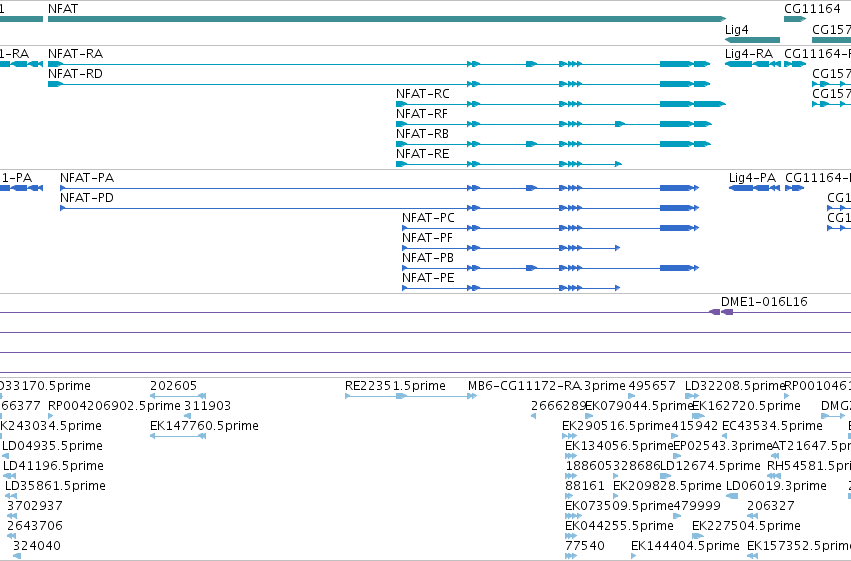This screenshot has height=561, width=851.
Task: Open EST 77540
Action: 585,546
